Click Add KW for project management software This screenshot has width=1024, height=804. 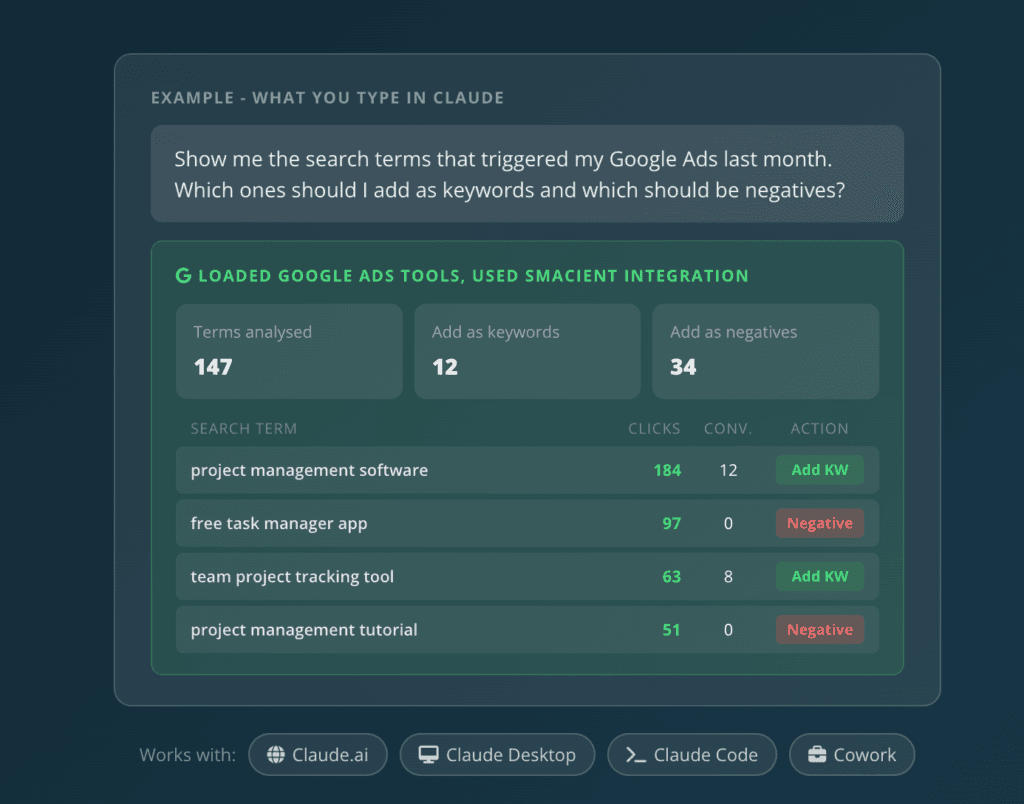[820, 470]
